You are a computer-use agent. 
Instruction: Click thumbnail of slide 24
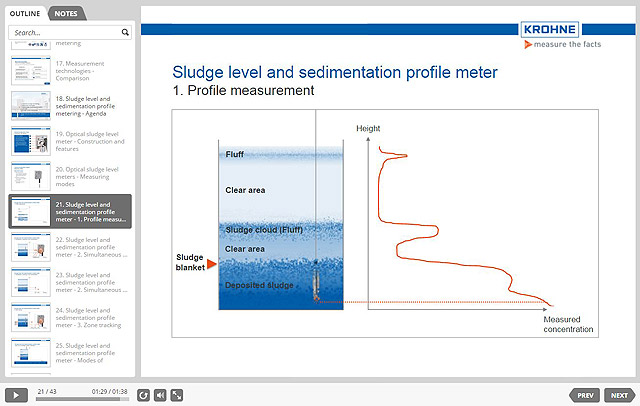pyautogui.click(x=31, y=317)
